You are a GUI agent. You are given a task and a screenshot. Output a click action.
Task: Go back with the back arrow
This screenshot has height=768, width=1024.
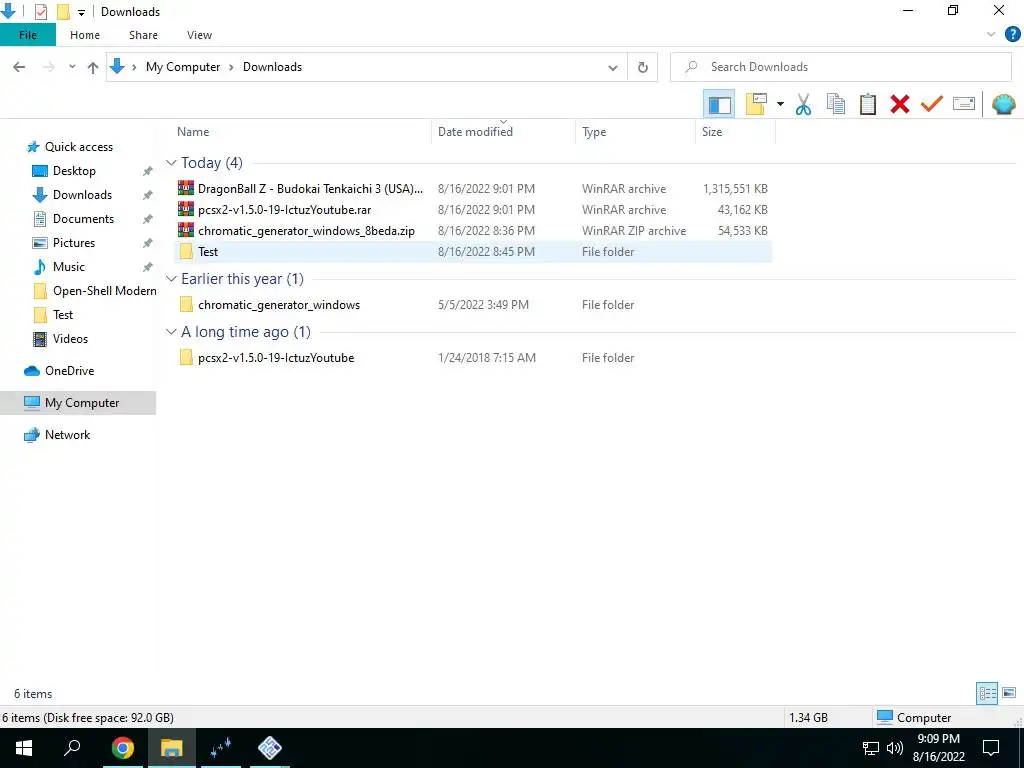(19, 67)
